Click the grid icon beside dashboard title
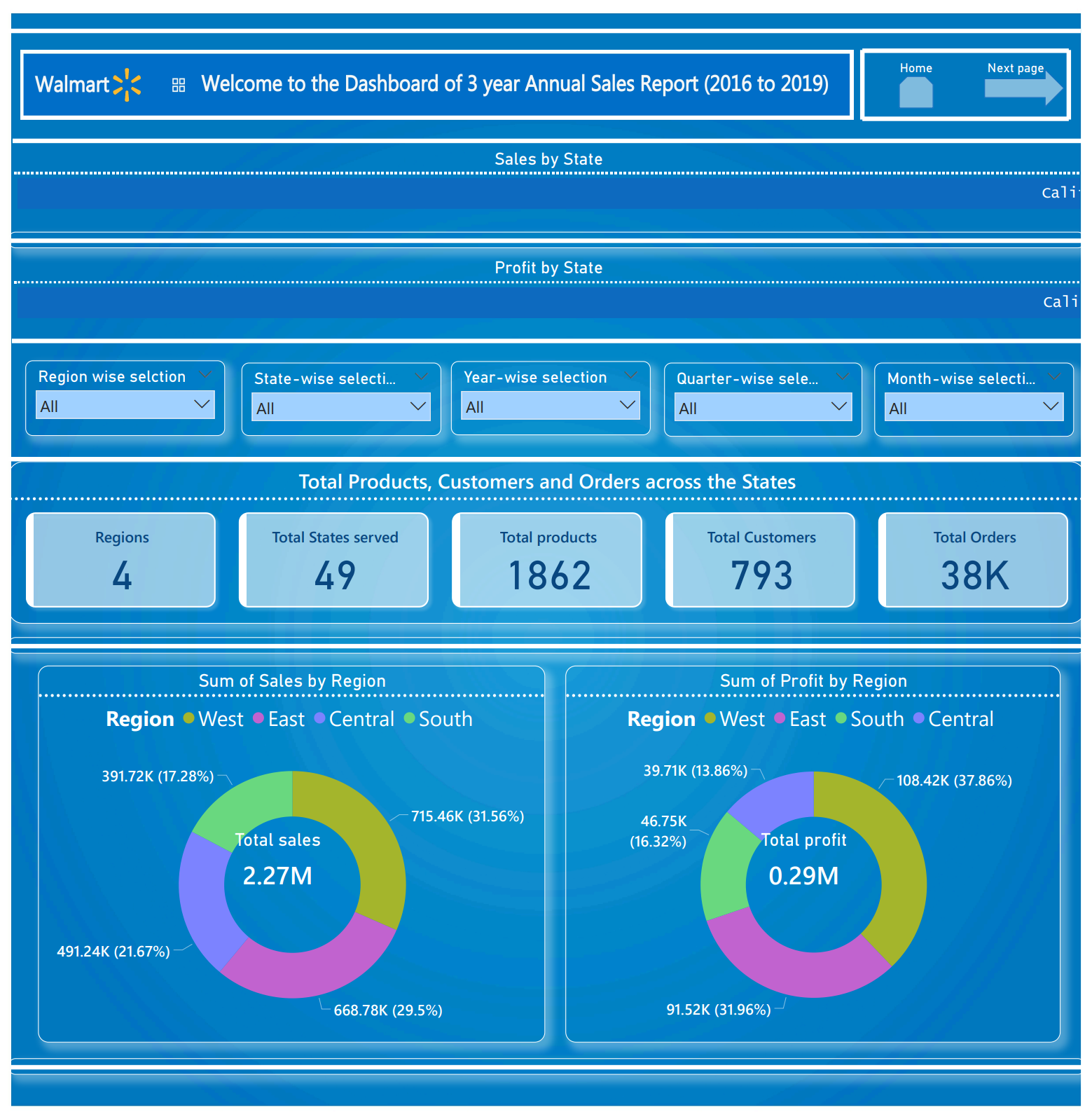This screenshot has width=1092, height=1117. point(179,85)
